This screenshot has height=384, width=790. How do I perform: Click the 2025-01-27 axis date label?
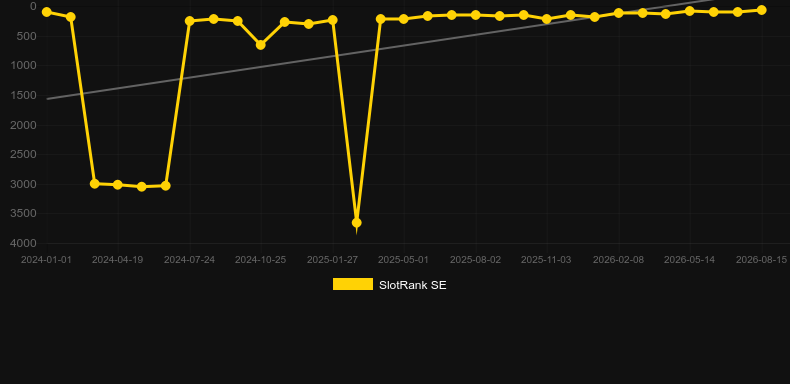click(333, 260)
